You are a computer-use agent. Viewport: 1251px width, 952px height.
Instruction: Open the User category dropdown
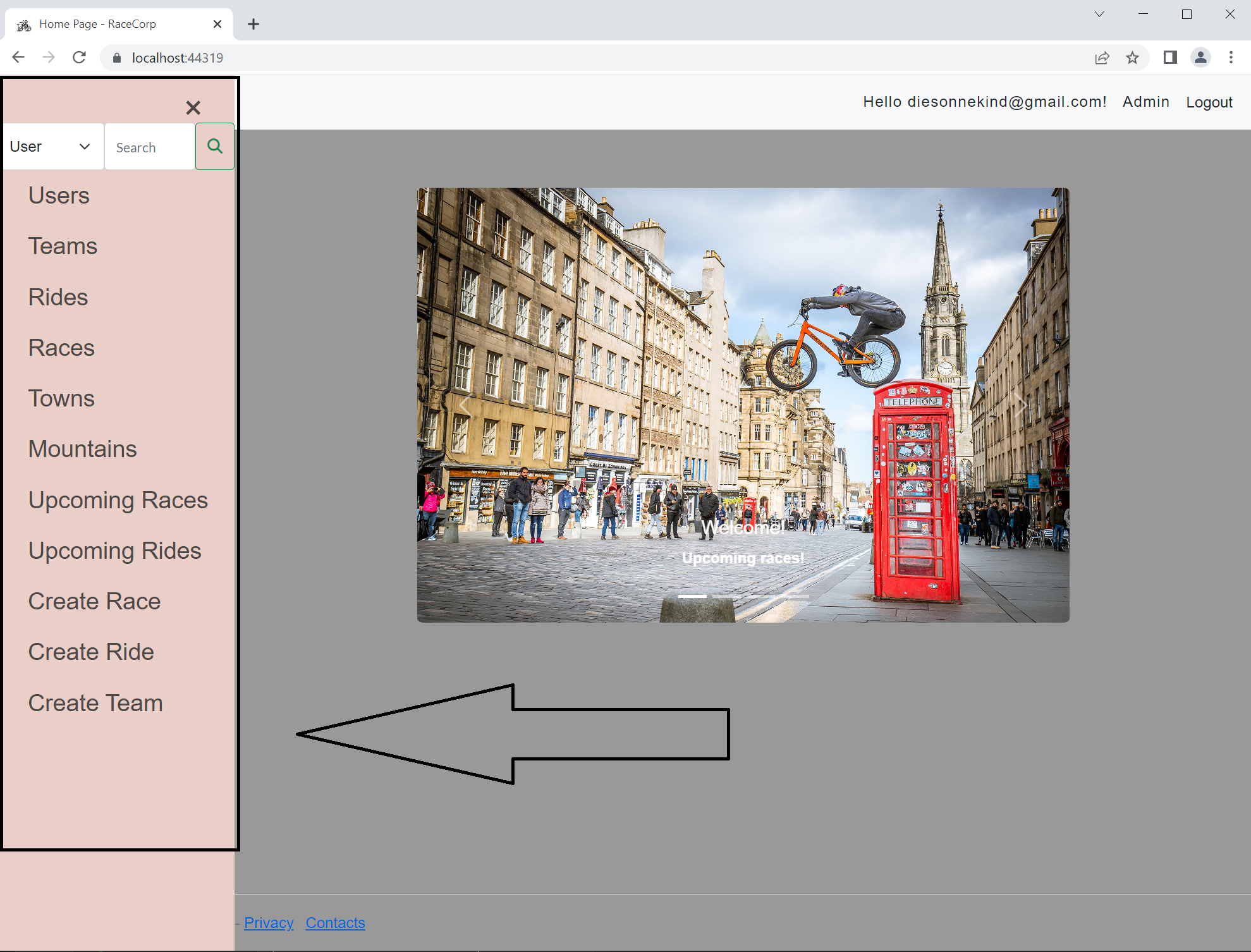[53, 147]
